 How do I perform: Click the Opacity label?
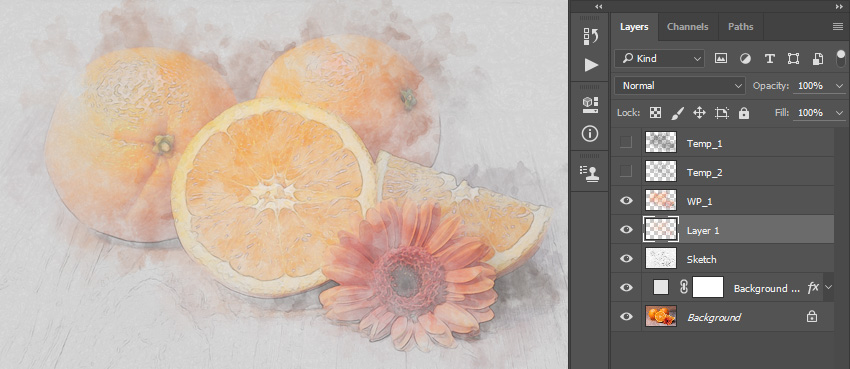(771, 86)
